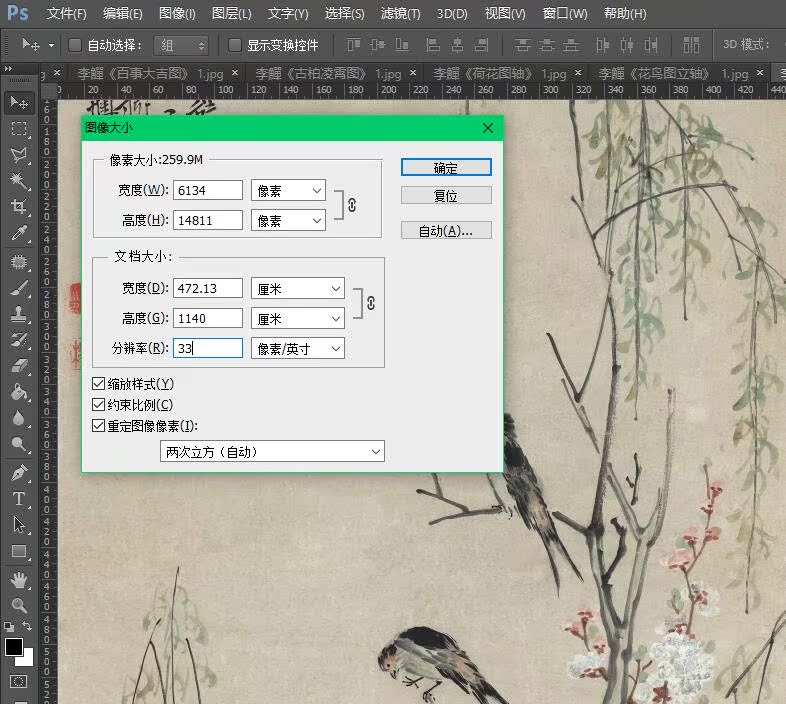The width and height of the screenshot is (786, 704).
Task: Open resolution 像素/英寸 unit dropdown
Action: tap(298, 348)
